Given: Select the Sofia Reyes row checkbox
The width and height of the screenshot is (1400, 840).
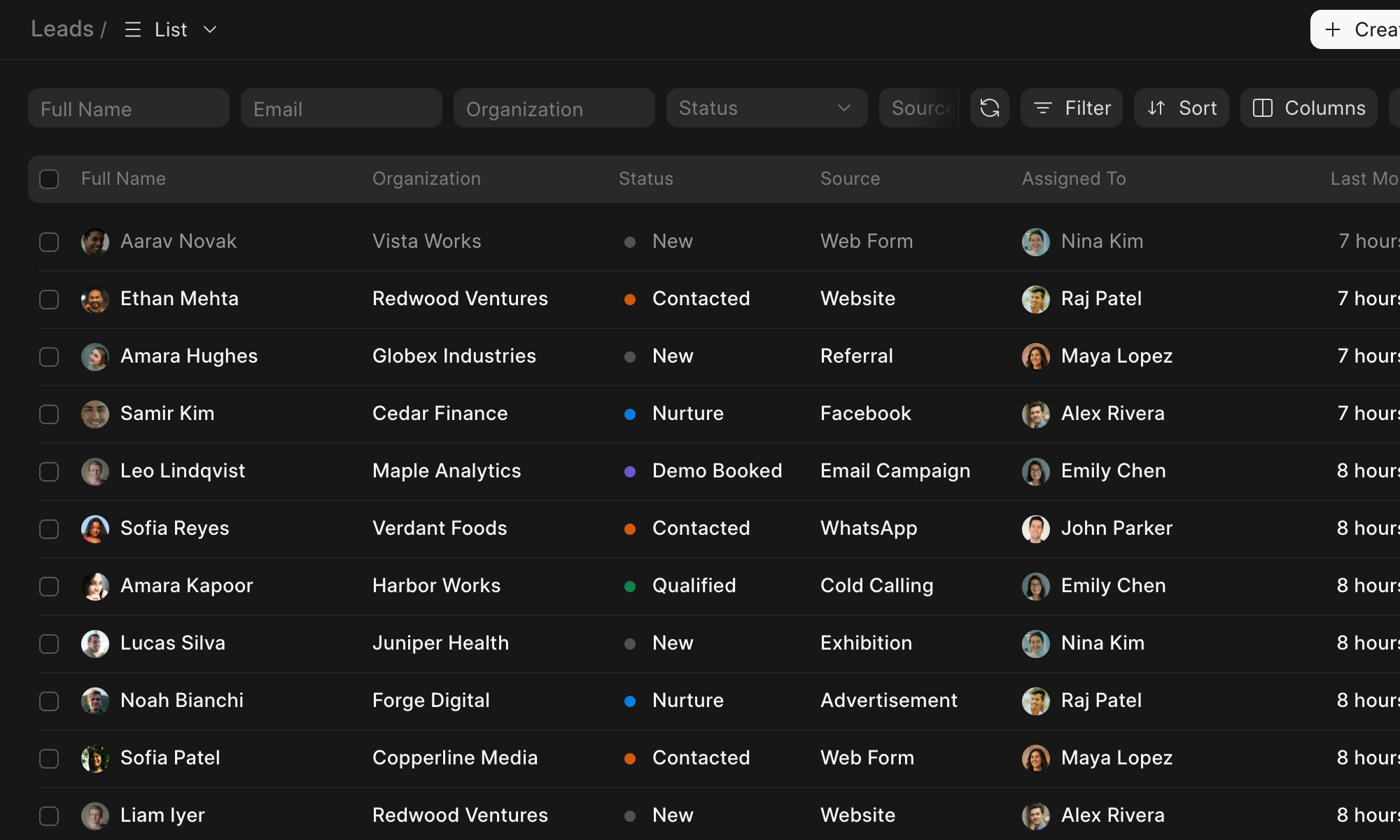Looking at the screenshot, I should [x=49, y=529].
